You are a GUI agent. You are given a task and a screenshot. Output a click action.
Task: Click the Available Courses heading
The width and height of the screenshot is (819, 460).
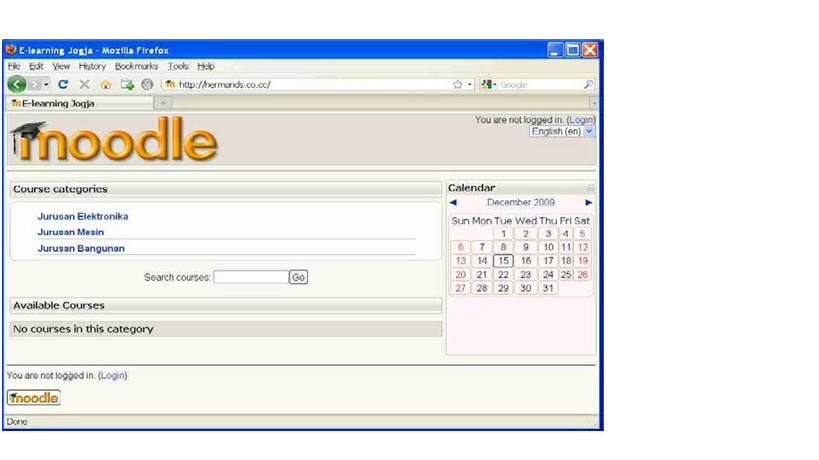tap(58, 305)
